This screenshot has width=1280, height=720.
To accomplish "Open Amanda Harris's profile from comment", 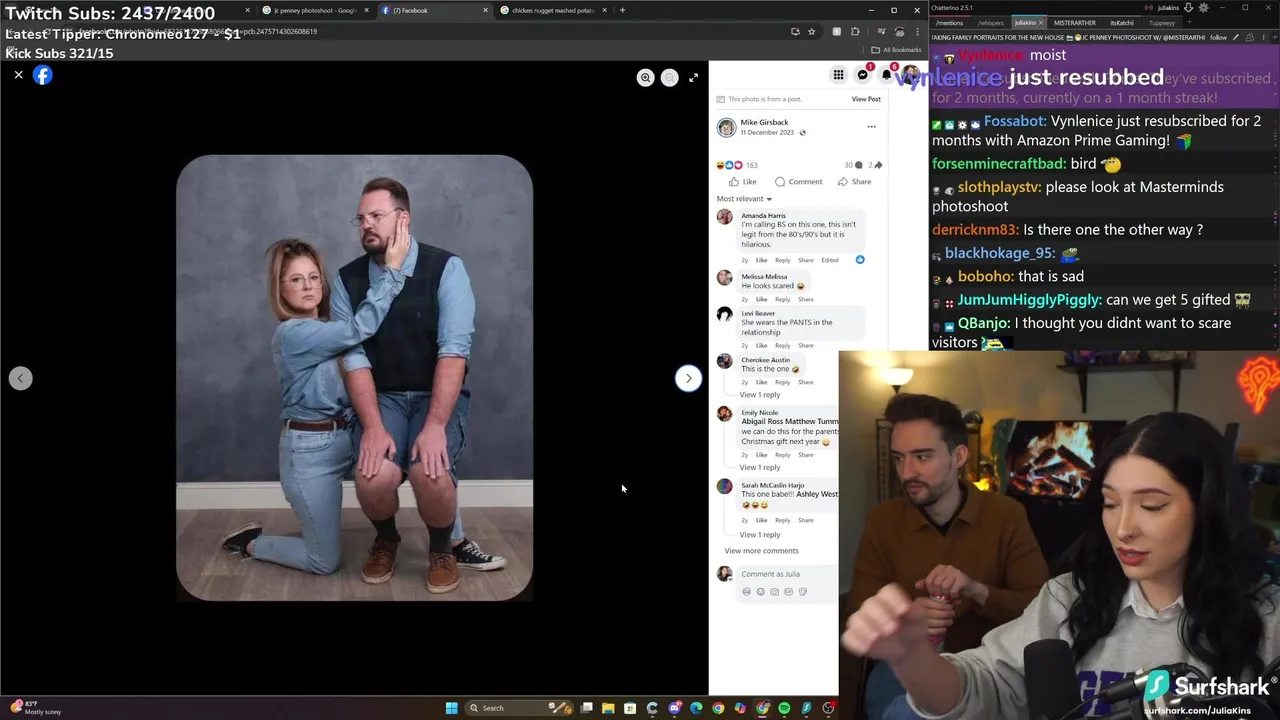I will tap(763, 215).
